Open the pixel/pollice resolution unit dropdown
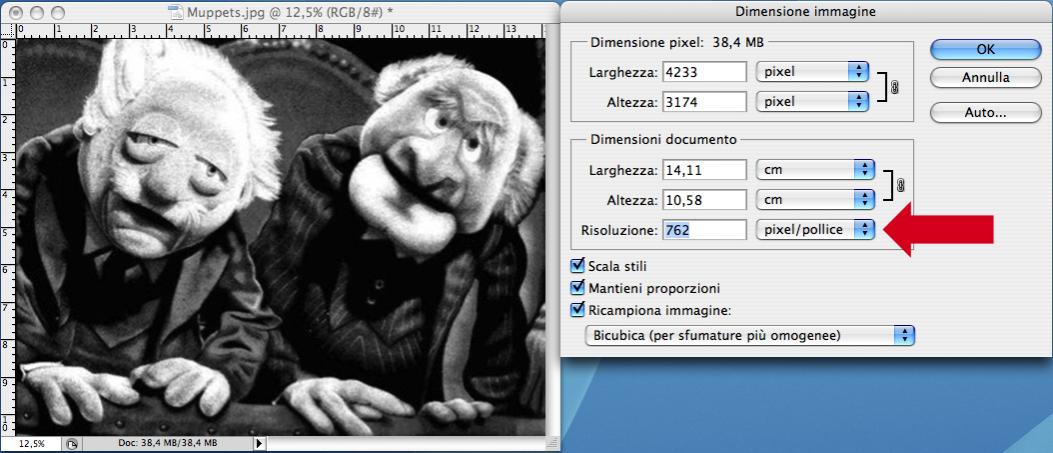1053x453 pixels. tap(815, 230)
